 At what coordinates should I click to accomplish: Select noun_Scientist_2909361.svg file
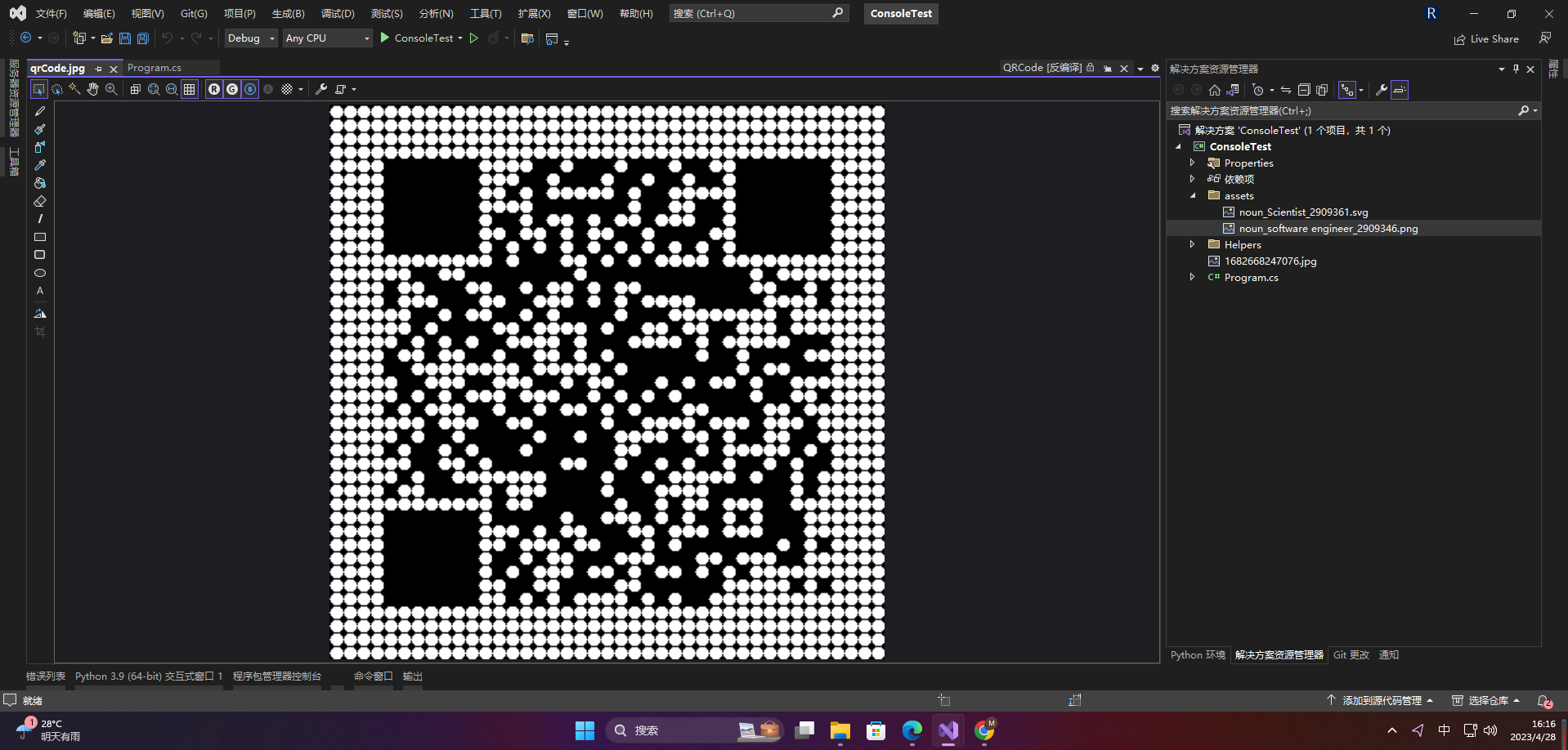tap(1303, 212)
